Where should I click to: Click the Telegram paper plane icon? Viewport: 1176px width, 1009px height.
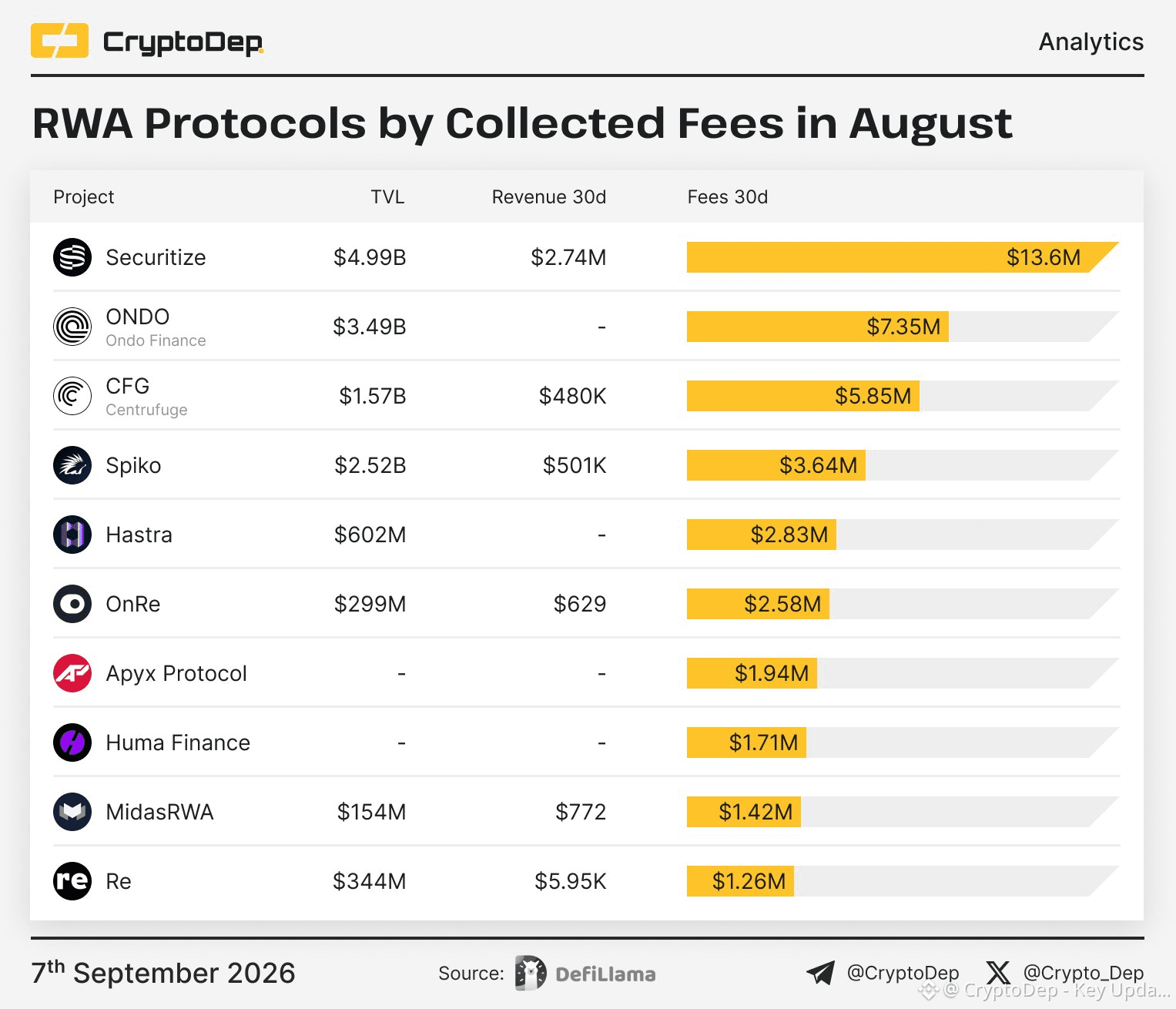click(x=820, y=973)
